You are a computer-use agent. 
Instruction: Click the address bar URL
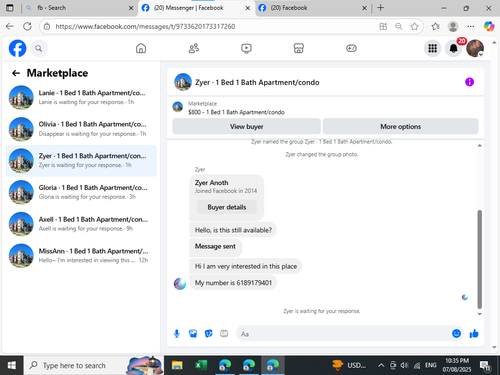pos(145,26)
